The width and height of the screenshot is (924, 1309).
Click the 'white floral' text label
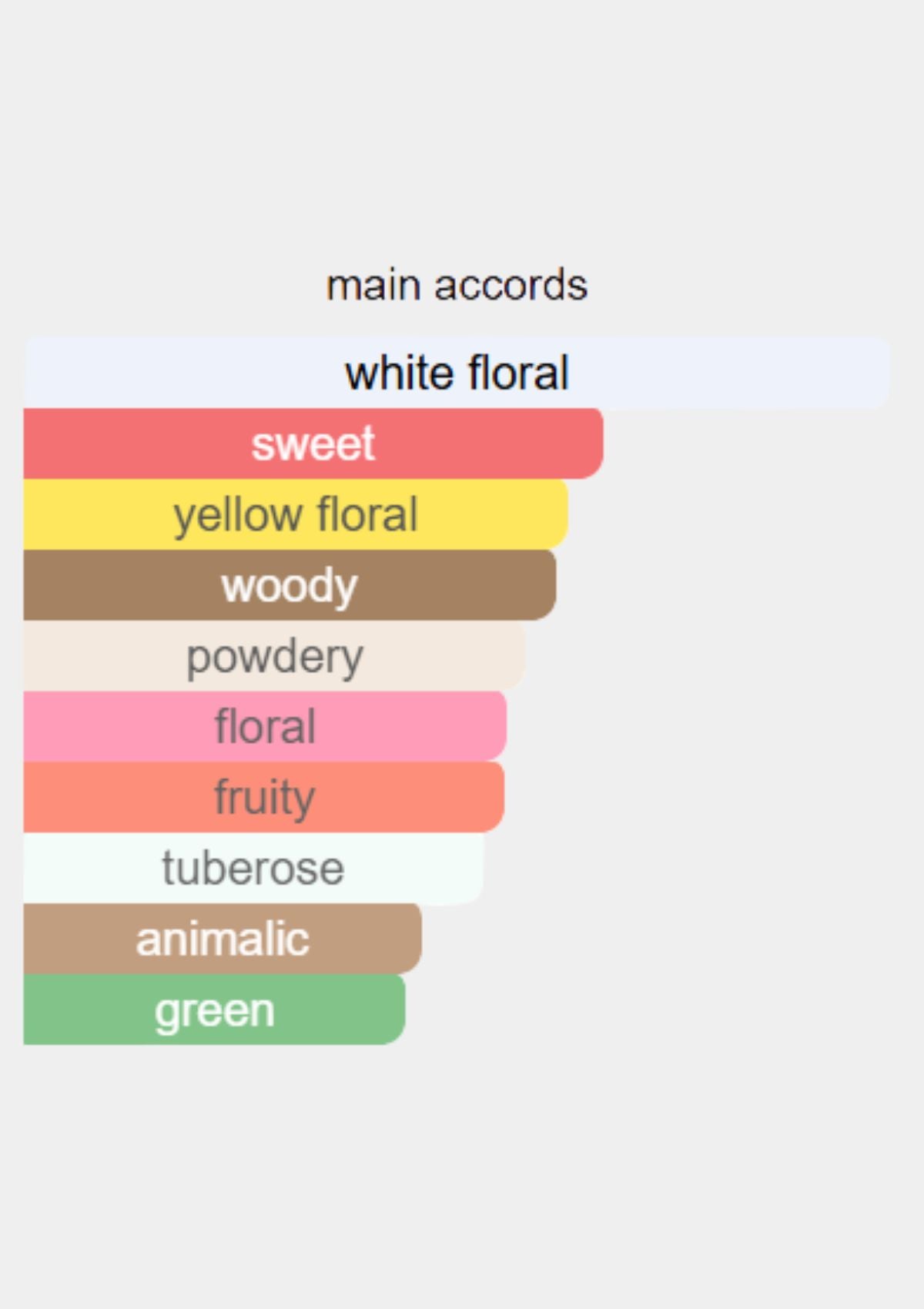point(457,373)
